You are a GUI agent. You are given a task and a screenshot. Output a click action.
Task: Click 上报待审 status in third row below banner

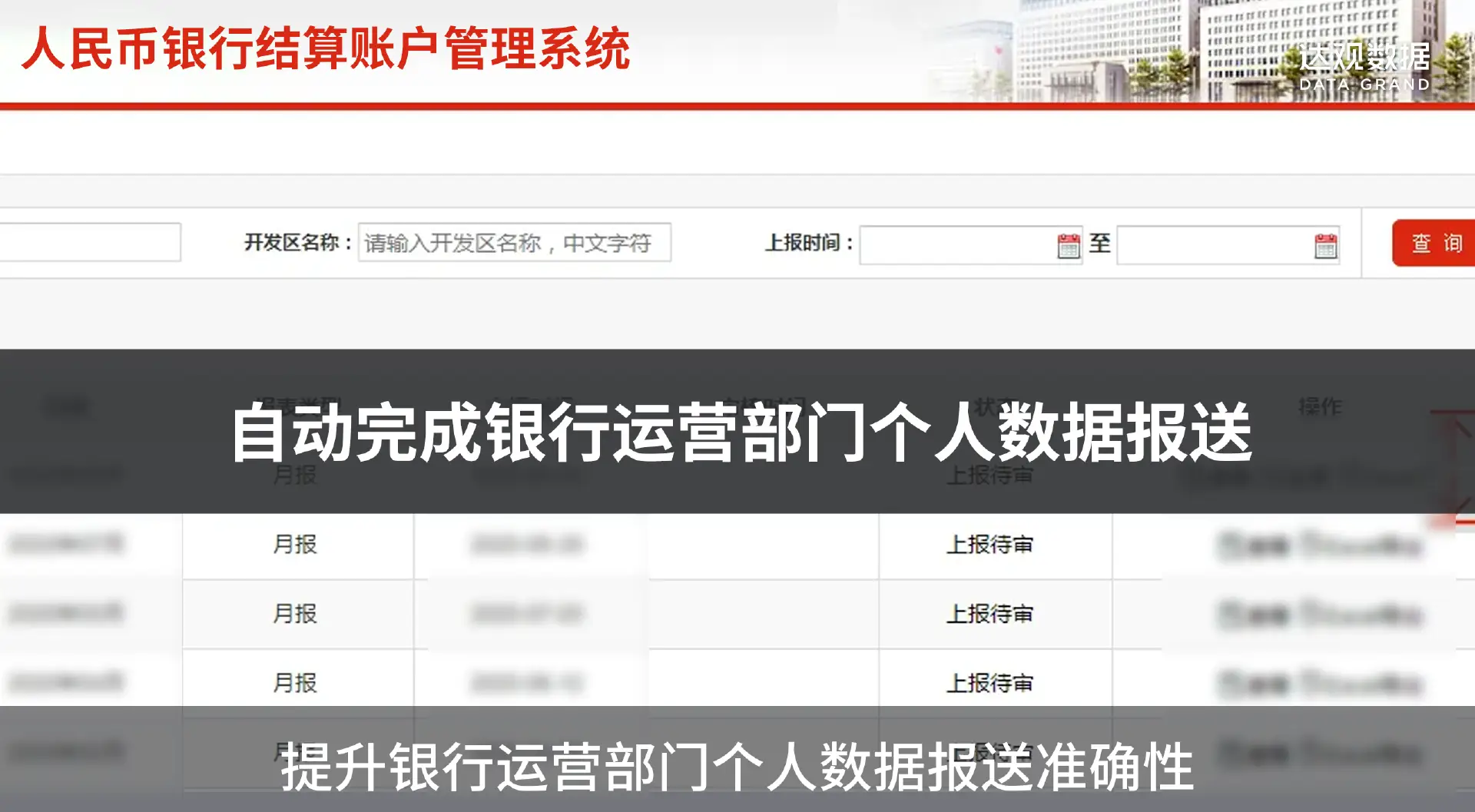pos(989,683)
